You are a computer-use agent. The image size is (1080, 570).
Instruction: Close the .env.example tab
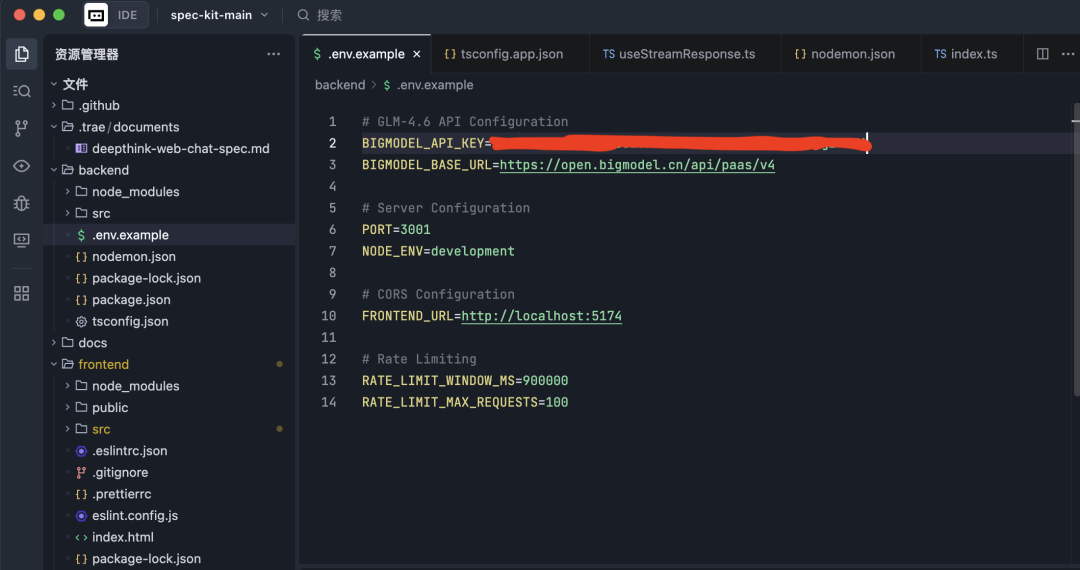(x=417, y=54)
